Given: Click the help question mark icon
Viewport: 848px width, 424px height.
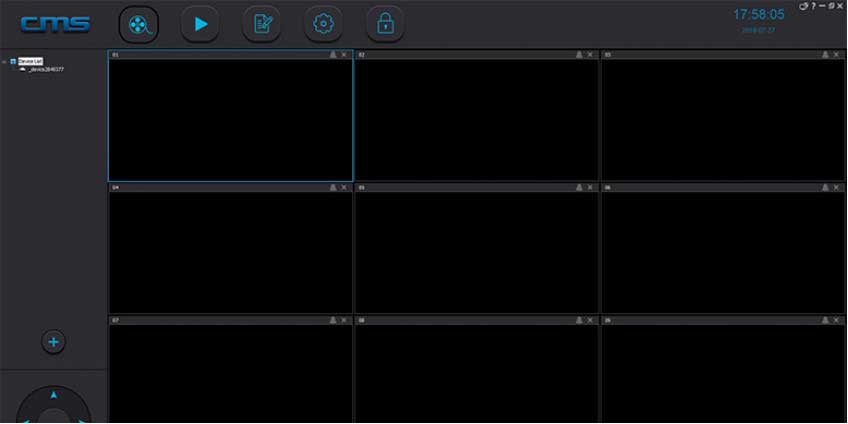Looking at the screenshot, I should (x=813, y=6).
